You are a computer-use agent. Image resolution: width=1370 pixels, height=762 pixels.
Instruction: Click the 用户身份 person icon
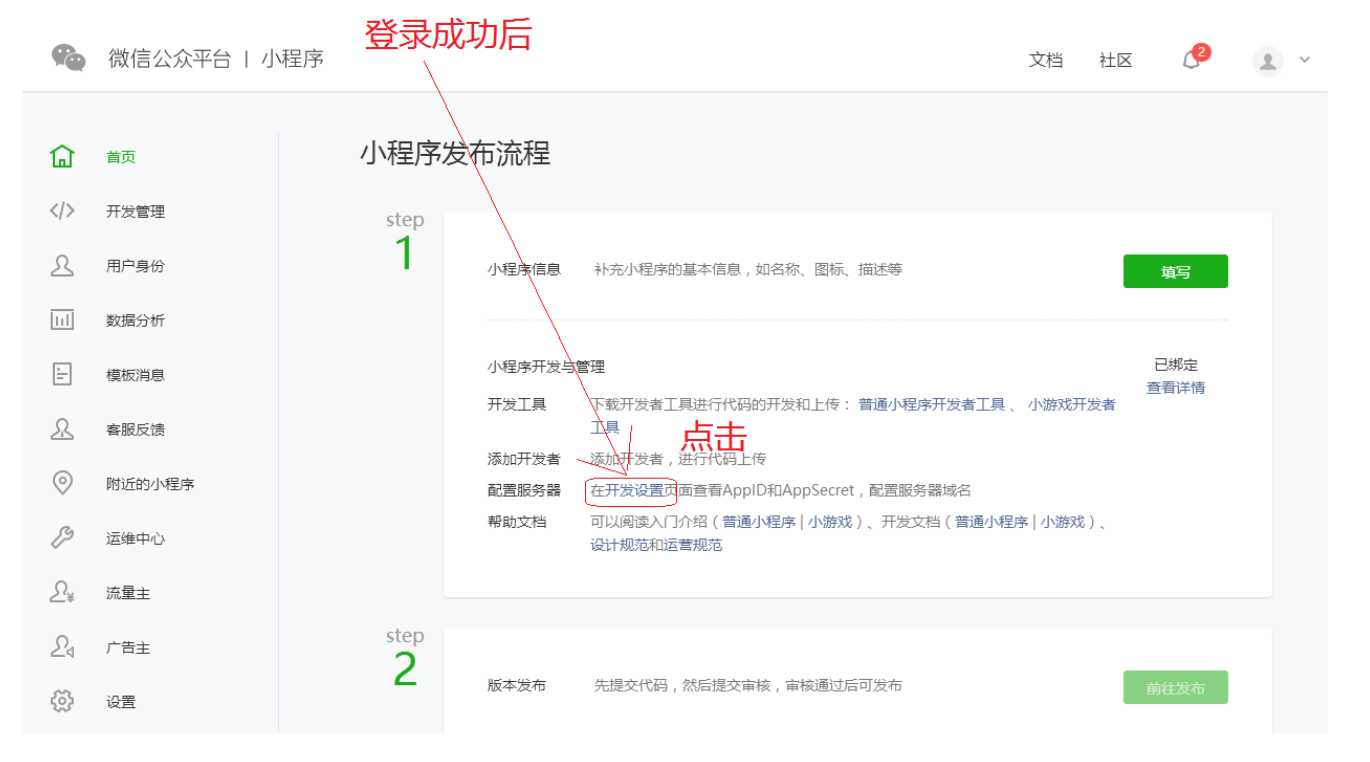pos(62,266)
